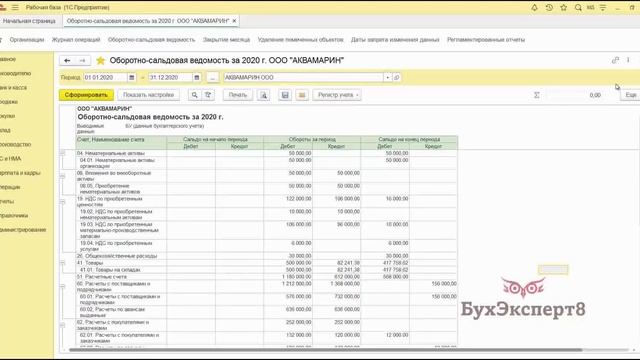Select row 19.04 НДС по приобретенным услугам

click(x=267, y=246)
